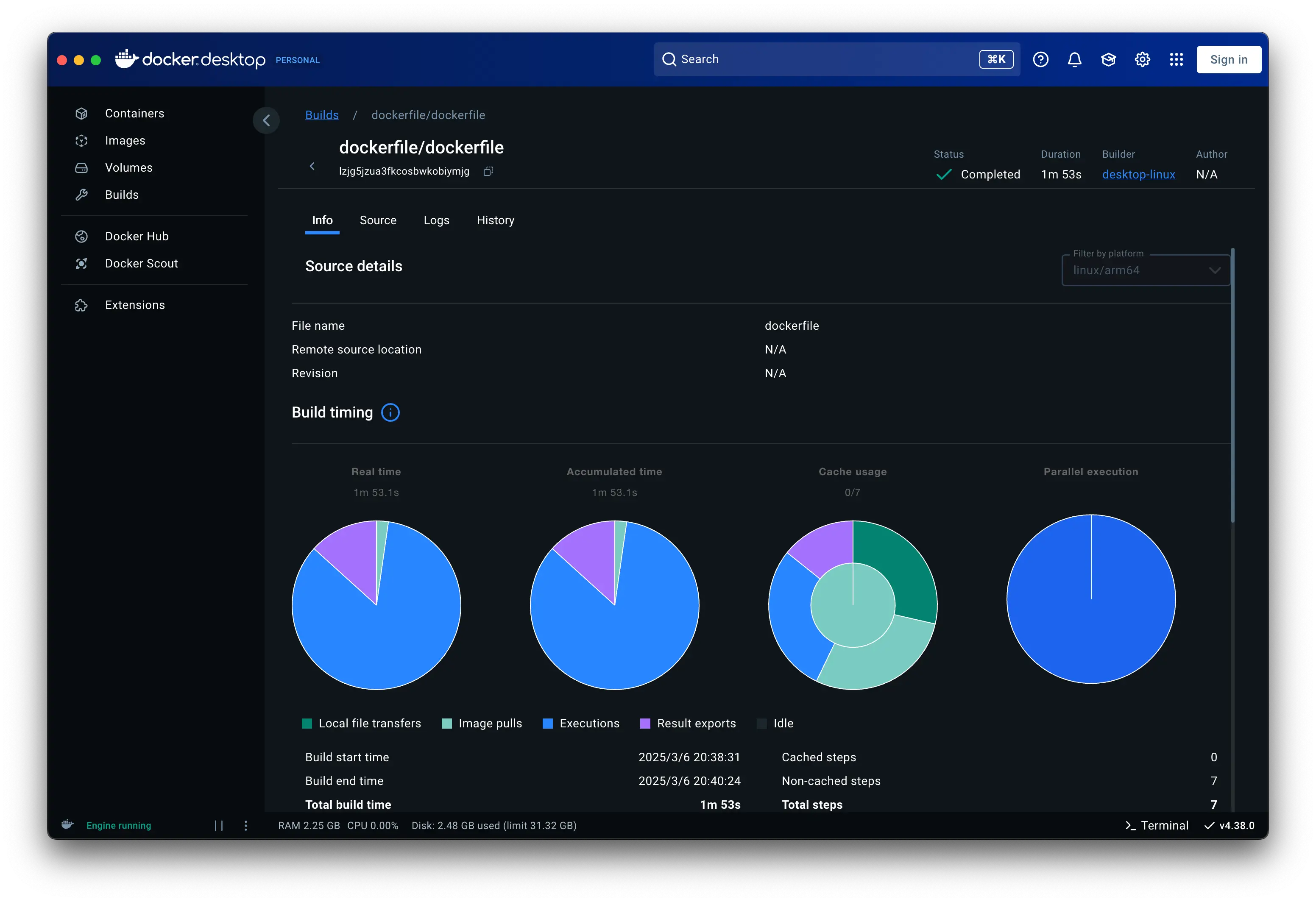Collapse the sidebar with chevron button
Screen dimensions: 1316x902
[x=266, y=120]
